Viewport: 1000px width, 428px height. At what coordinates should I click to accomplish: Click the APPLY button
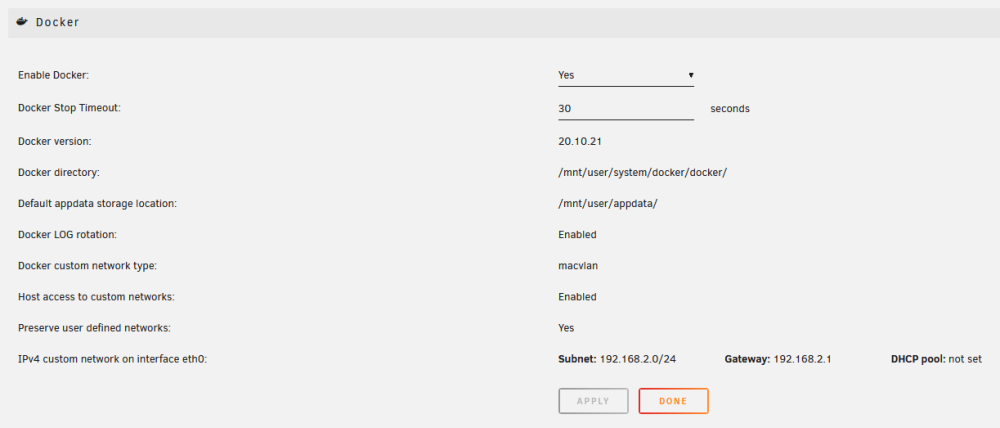pyautogui.click(x=593, y=401)
